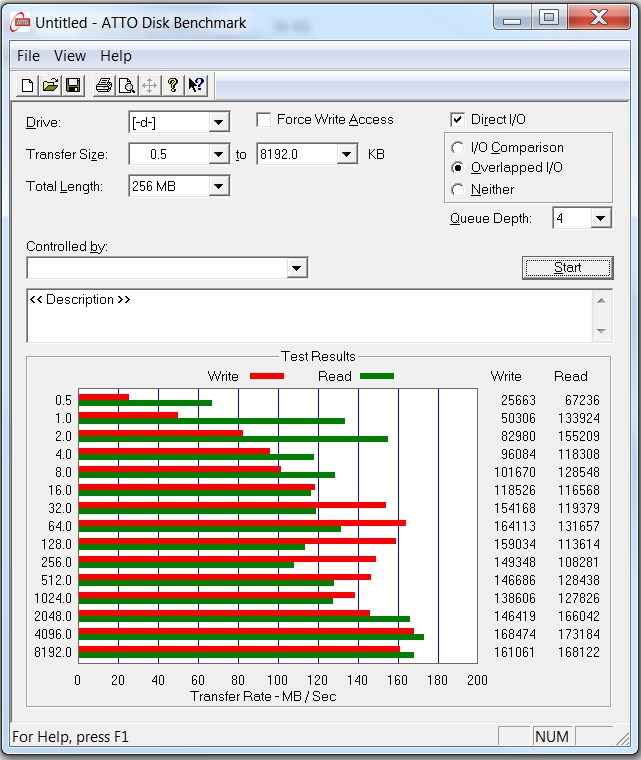The width and height of the screenshot is (641, 760).
Task: Activate the context help pointer icon
Action: click(196, 86)
